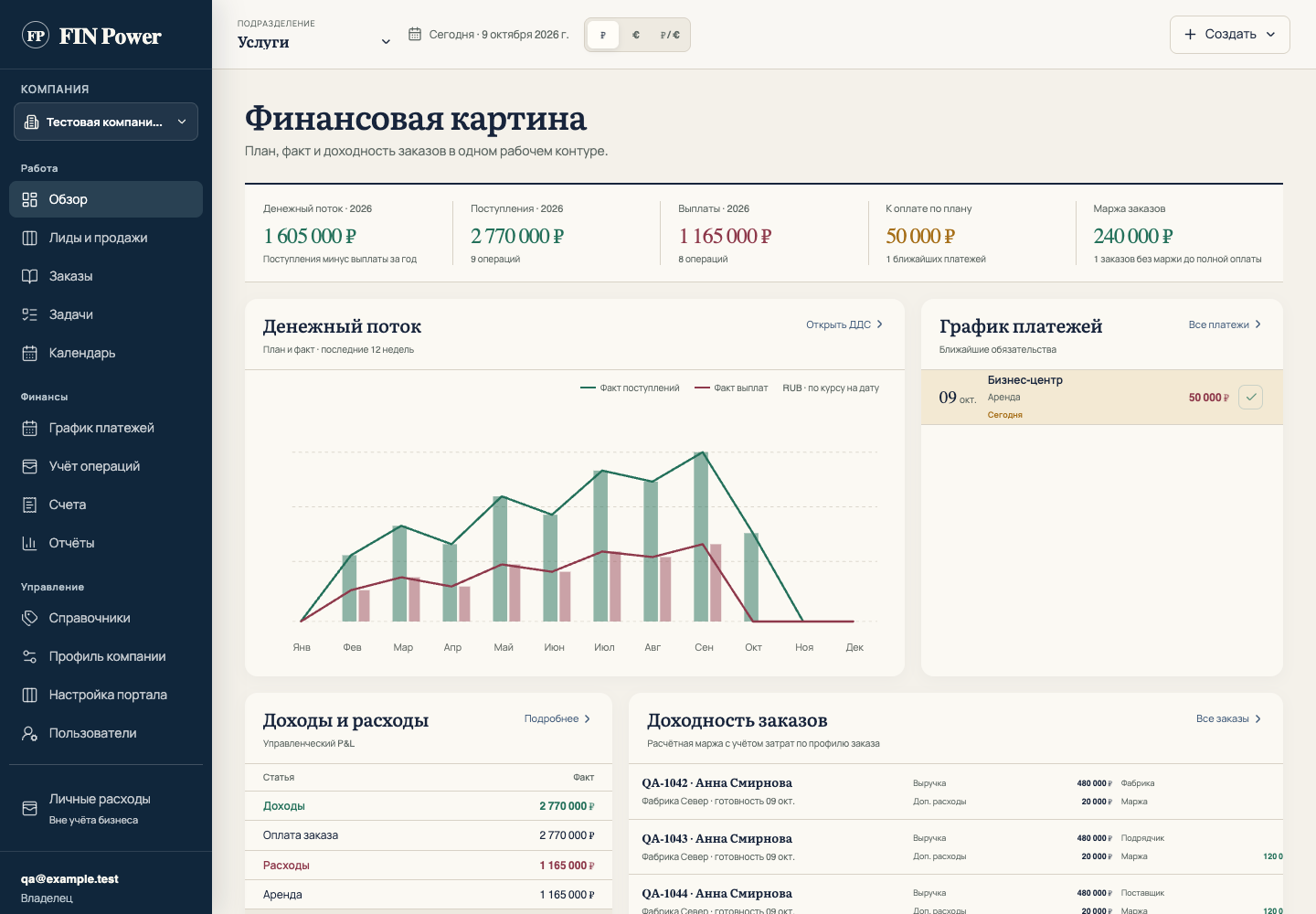This screenshot has height=914, width=1316.
Task: Switch currency to ₽/€ mode
Action: point(670,35)
